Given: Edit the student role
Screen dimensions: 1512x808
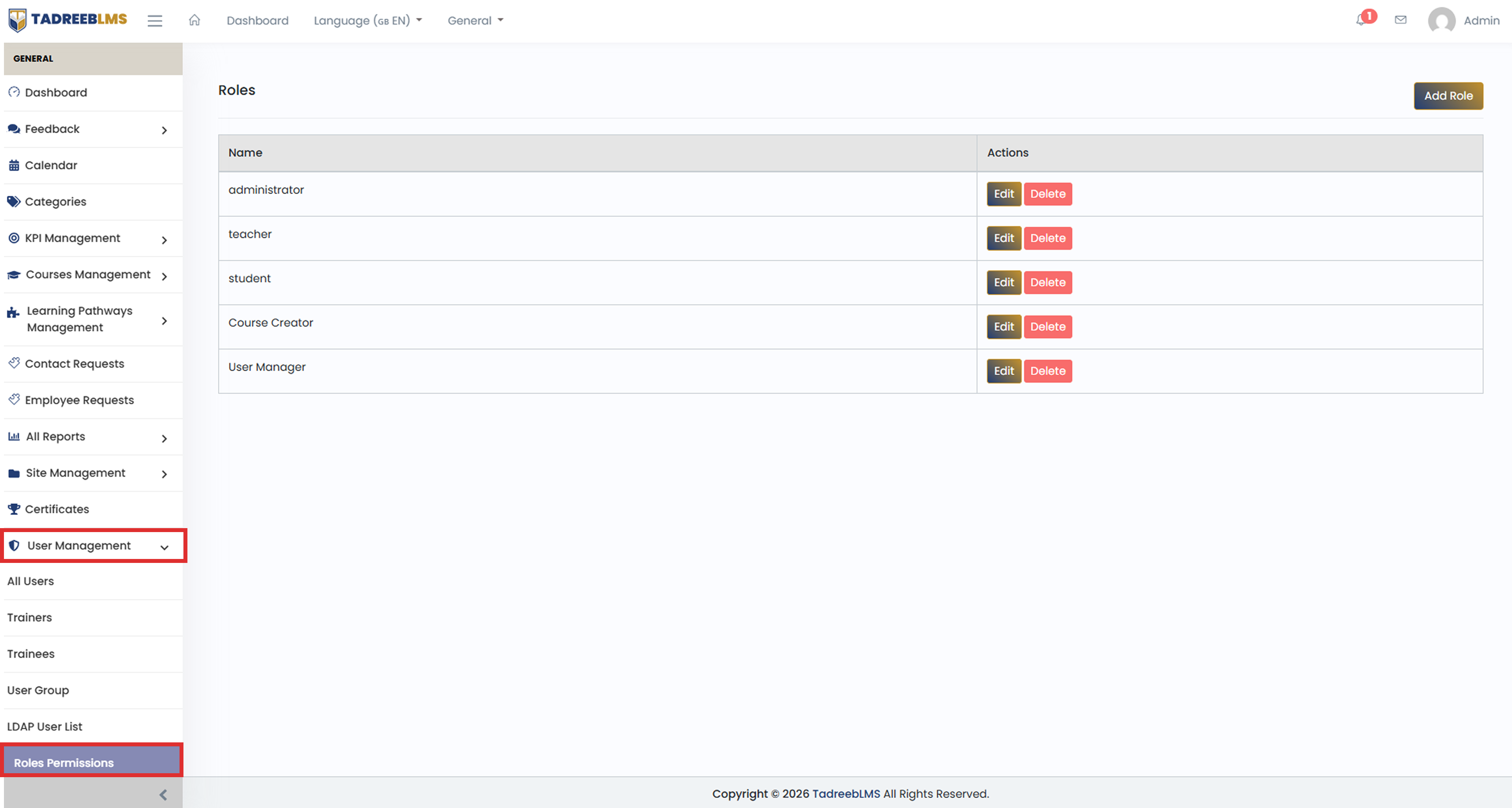Looking at the screenshot, I should (1004, 282).
